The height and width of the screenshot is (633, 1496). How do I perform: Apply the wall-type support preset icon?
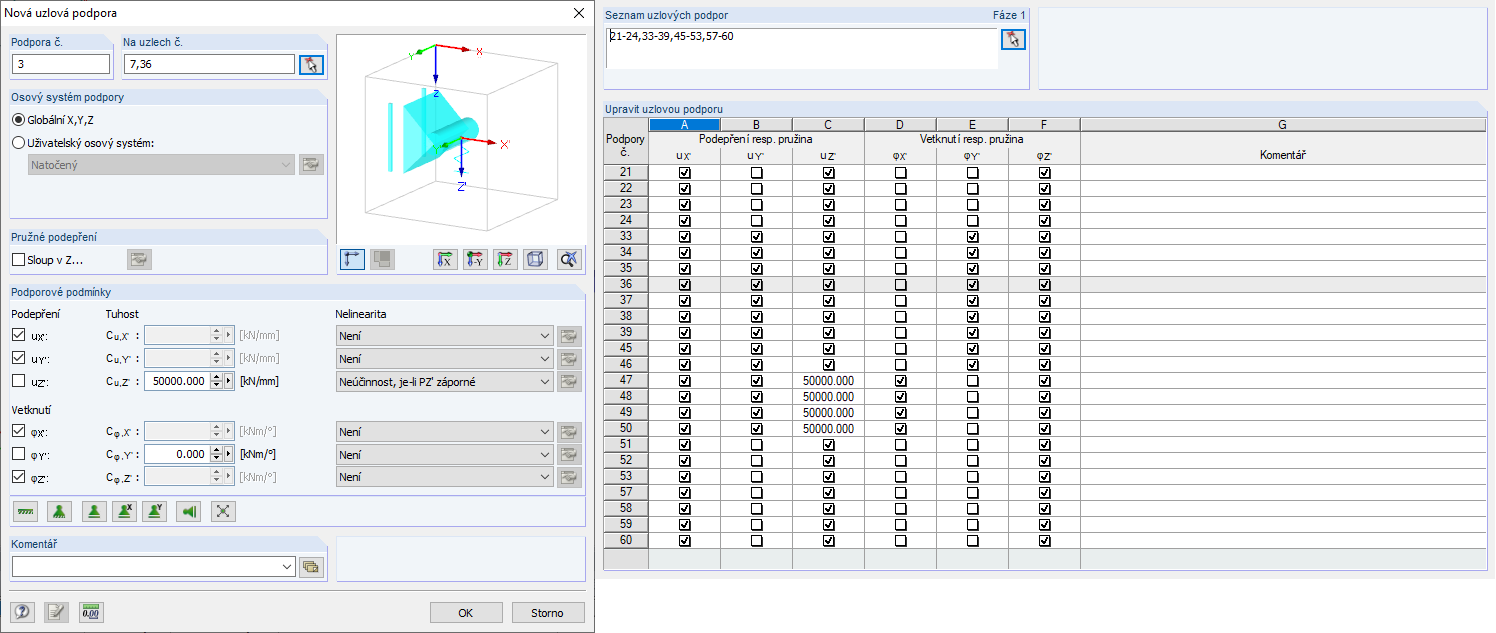pos(188,511)
